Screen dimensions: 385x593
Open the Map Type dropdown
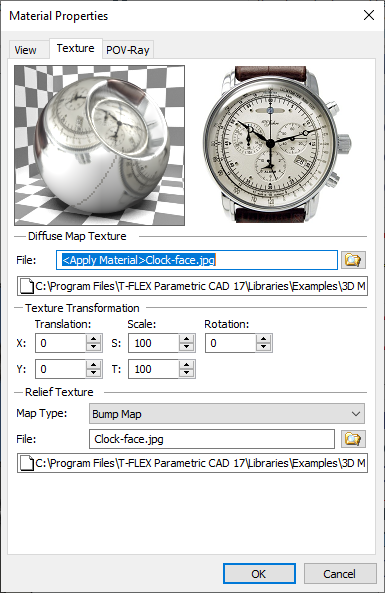(227, 414)
